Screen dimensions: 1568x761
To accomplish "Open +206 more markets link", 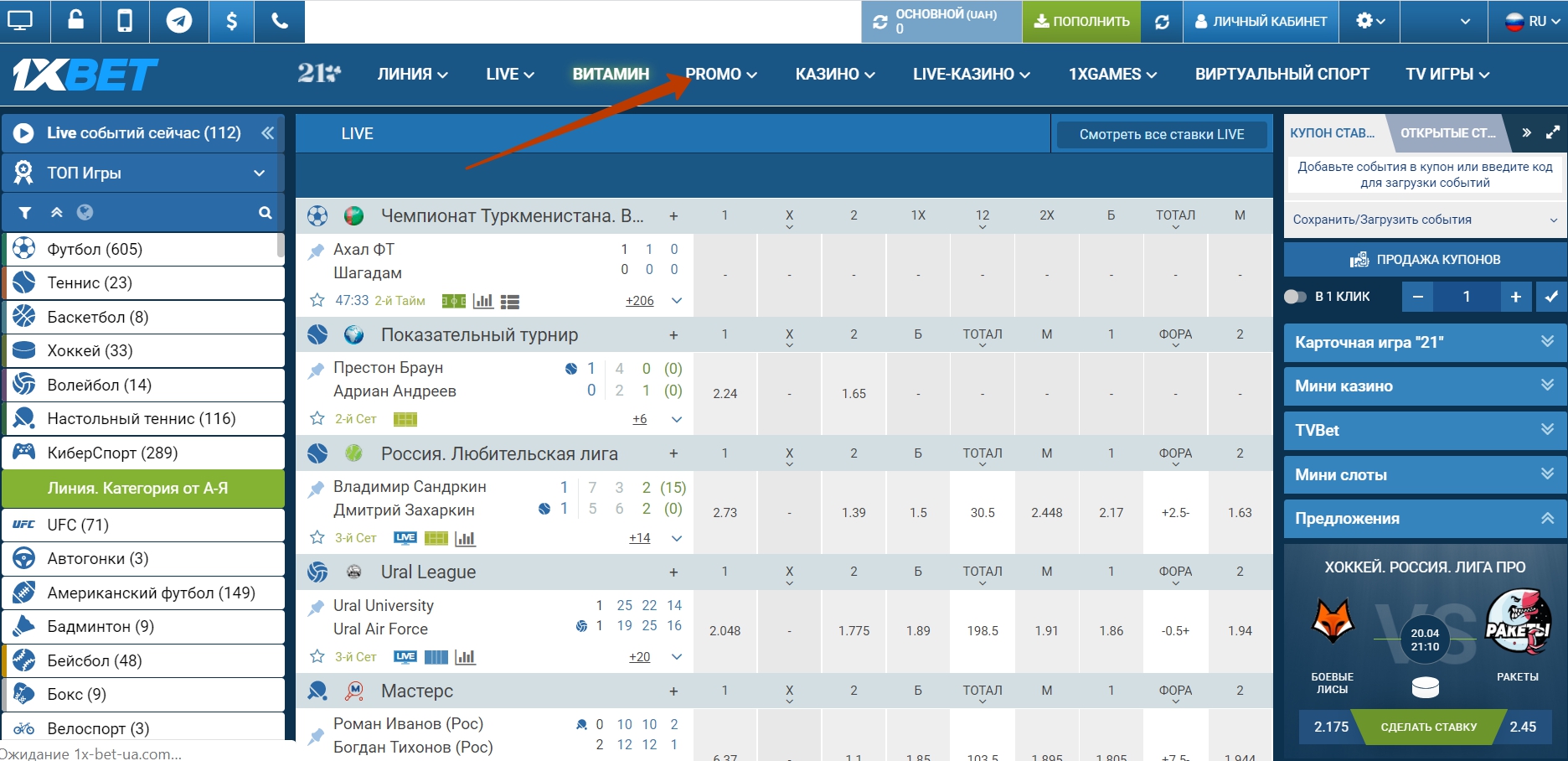I will (640, 301).
